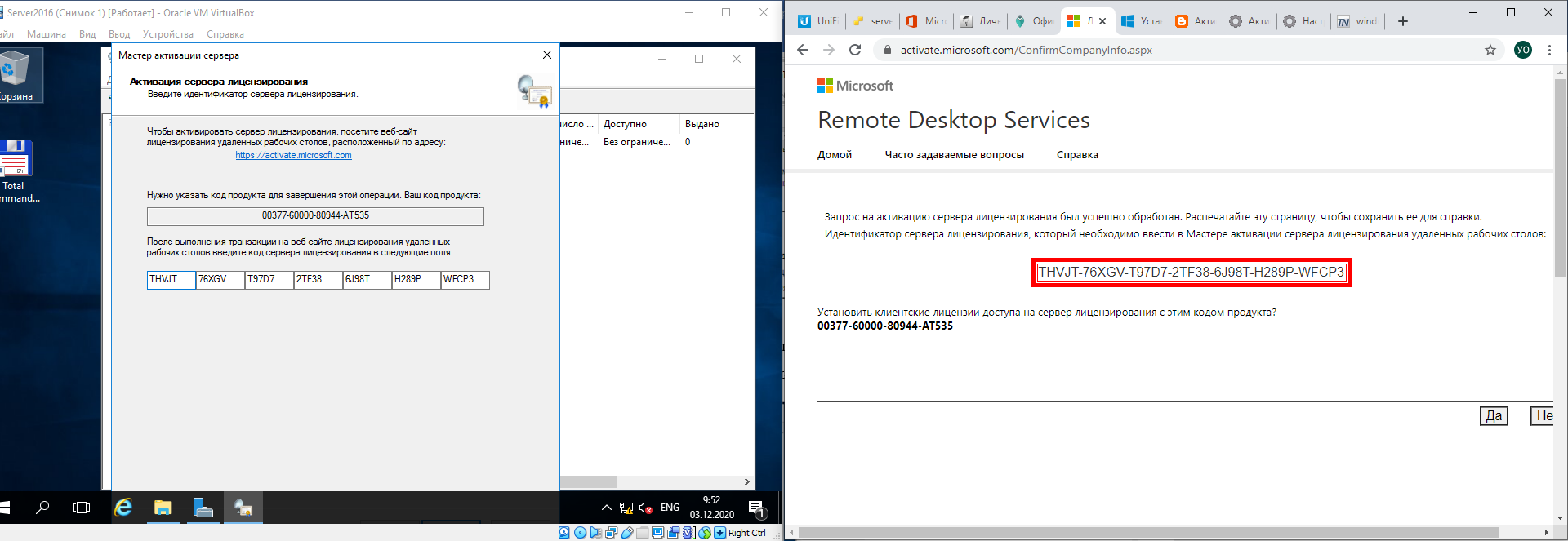Open the Справка menu in VirtualBox
Screen dimensions: 1568x541
point(225,34)
